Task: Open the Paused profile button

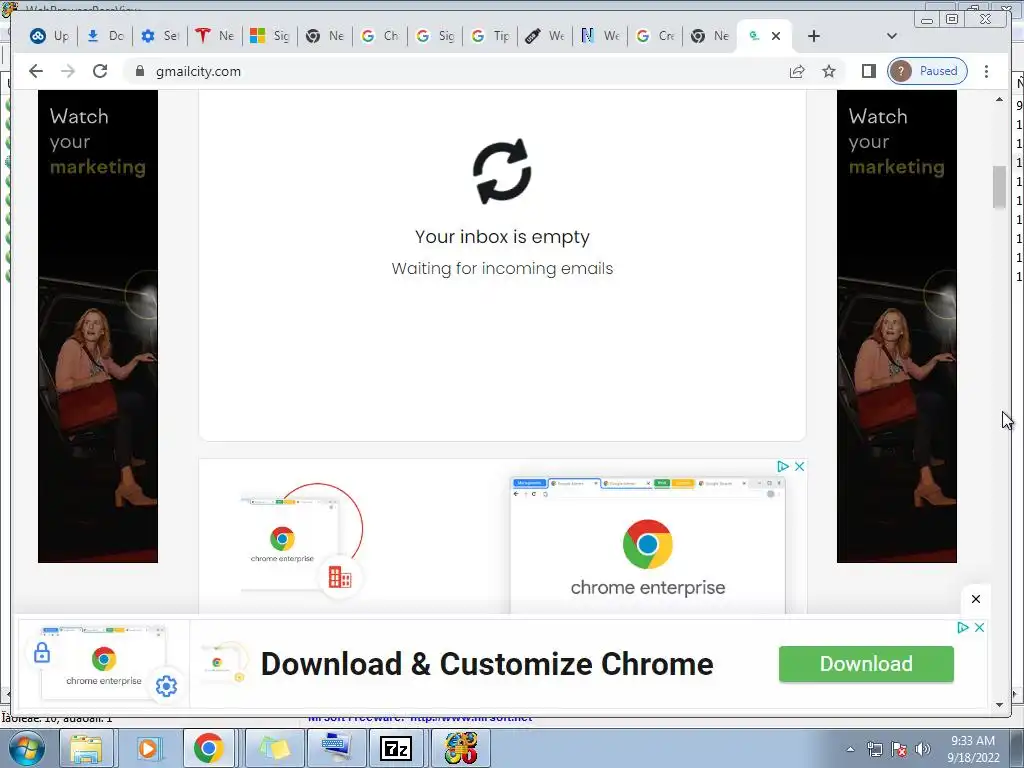Action: point(927,71)
